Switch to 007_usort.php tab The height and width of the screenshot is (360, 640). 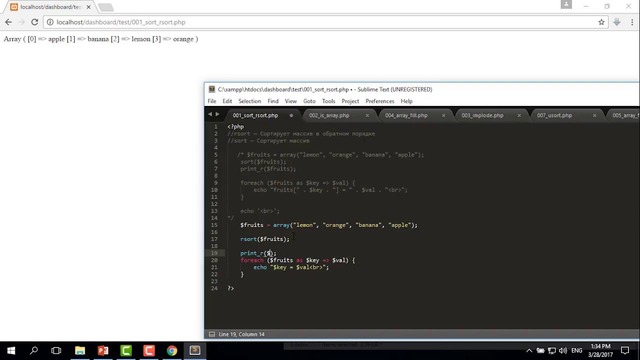point(554,116)
